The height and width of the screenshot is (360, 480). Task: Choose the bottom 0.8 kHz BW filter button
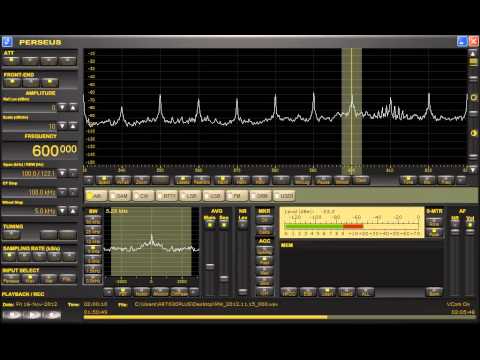tap(93, 279)
